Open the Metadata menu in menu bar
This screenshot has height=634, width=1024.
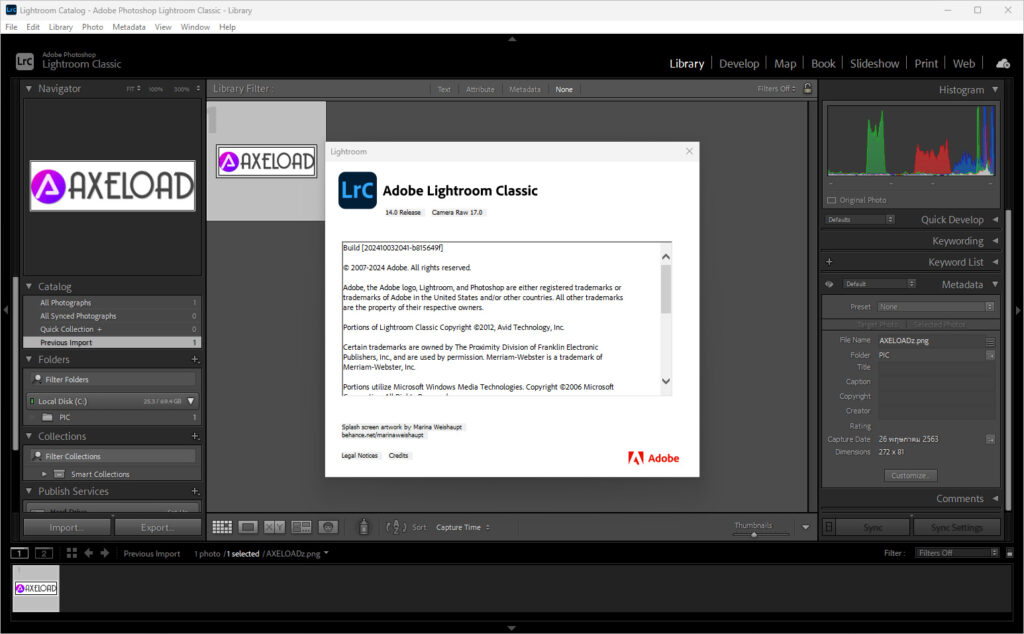[x=129, y=27]
